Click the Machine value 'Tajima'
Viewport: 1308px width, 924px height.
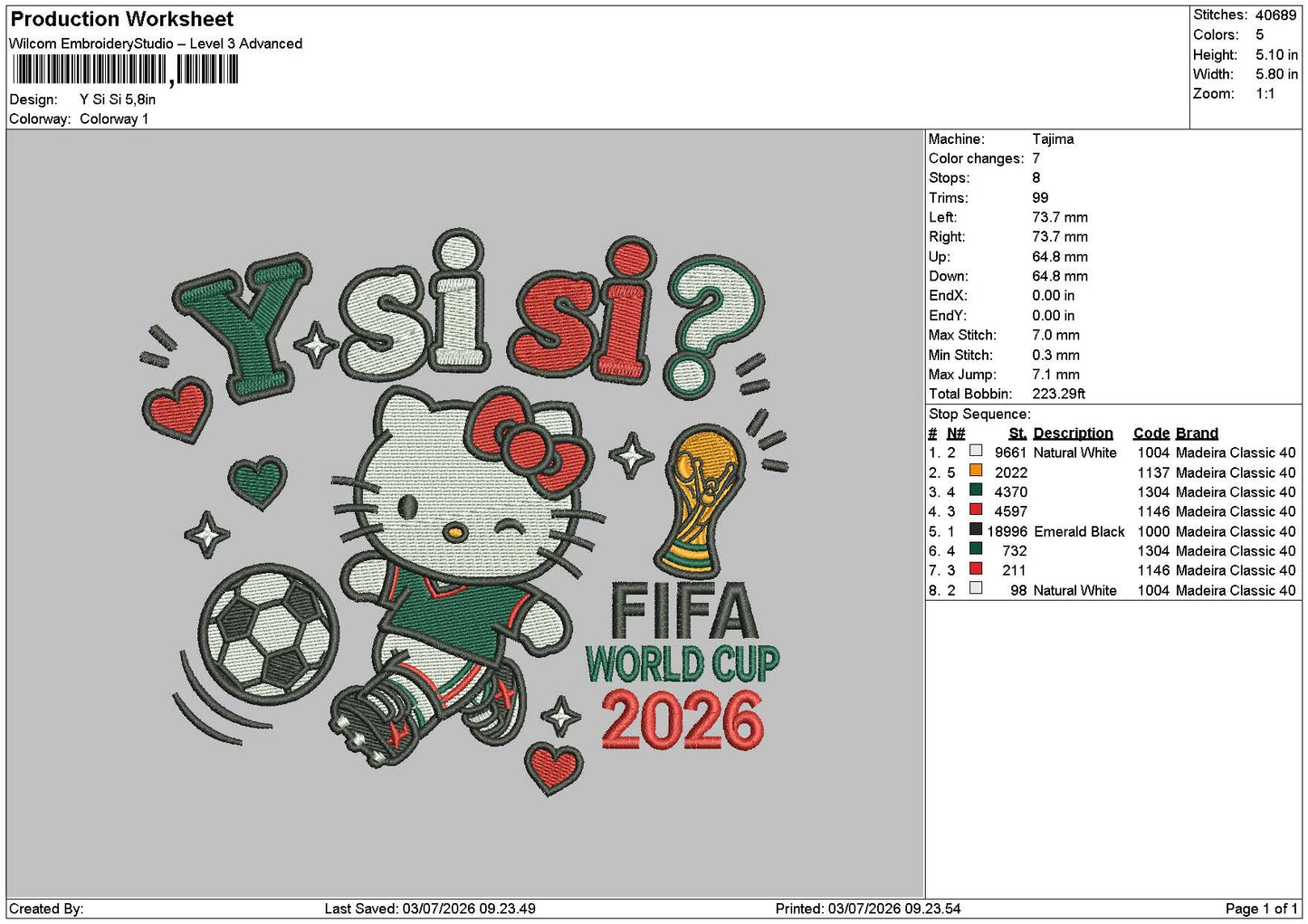[x=1053, y=139]
